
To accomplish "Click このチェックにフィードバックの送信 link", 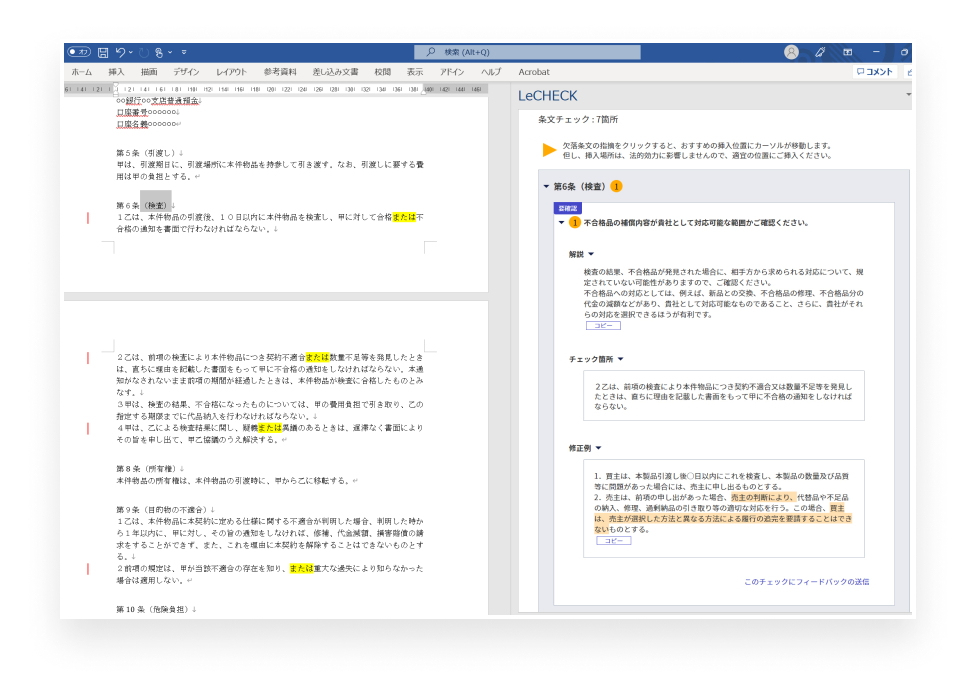I will pyautogui.click(x=807, y=582).
